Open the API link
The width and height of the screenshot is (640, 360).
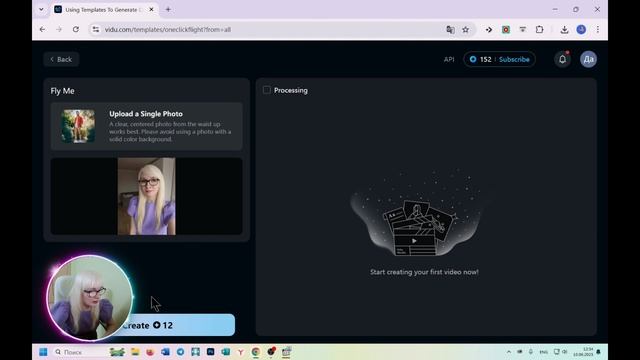click(x=449, y=59)
